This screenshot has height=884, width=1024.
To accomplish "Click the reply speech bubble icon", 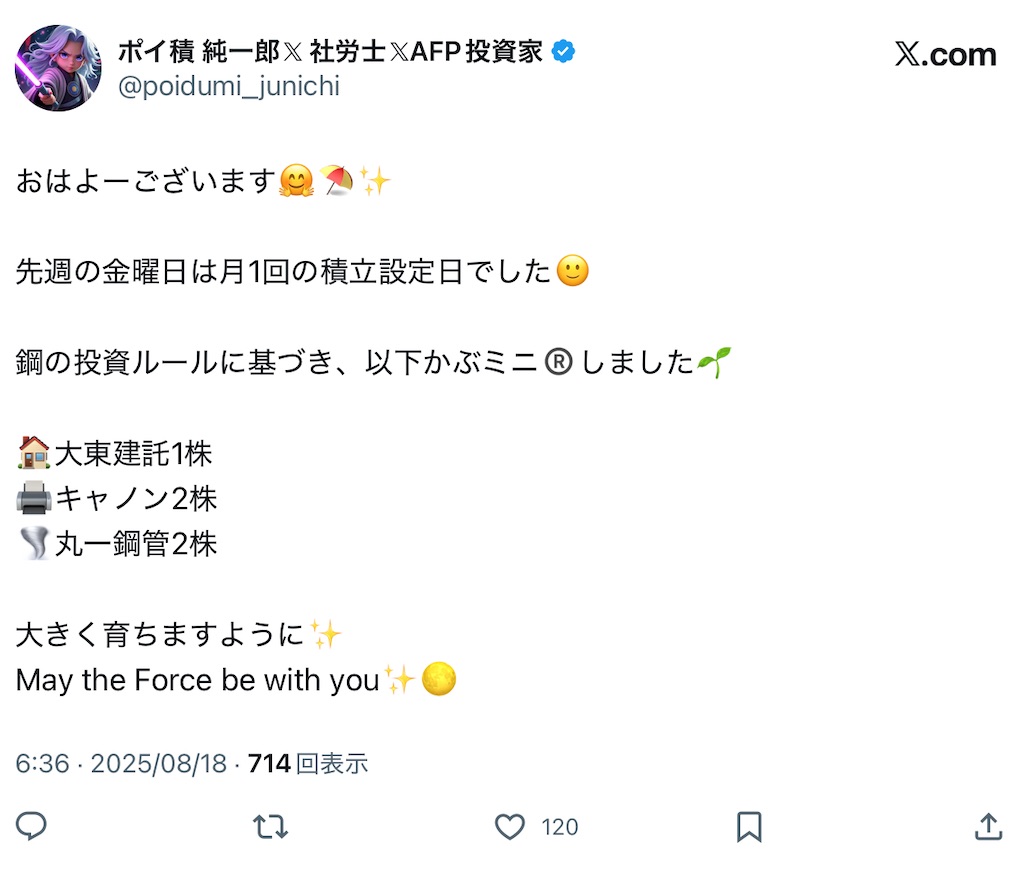I will coord(32,826).
